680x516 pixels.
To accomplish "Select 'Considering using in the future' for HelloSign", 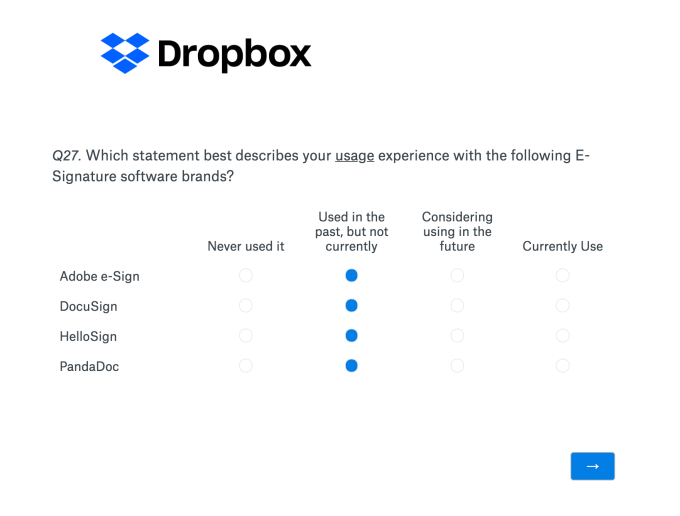I will tap(457, 336).
